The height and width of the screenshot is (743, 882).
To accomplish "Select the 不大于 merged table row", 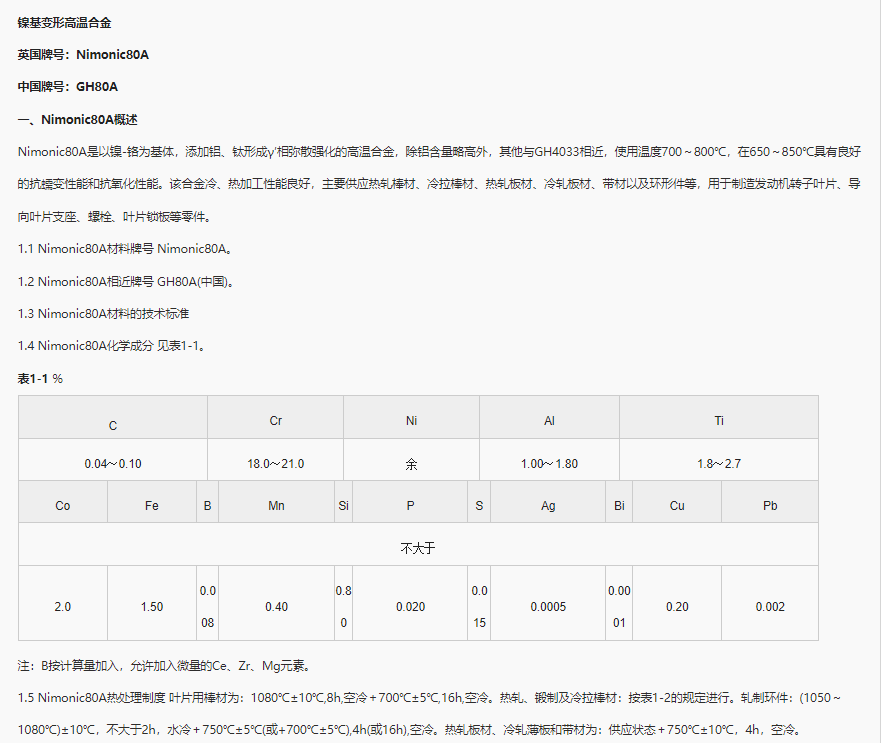I will (418, 545).
